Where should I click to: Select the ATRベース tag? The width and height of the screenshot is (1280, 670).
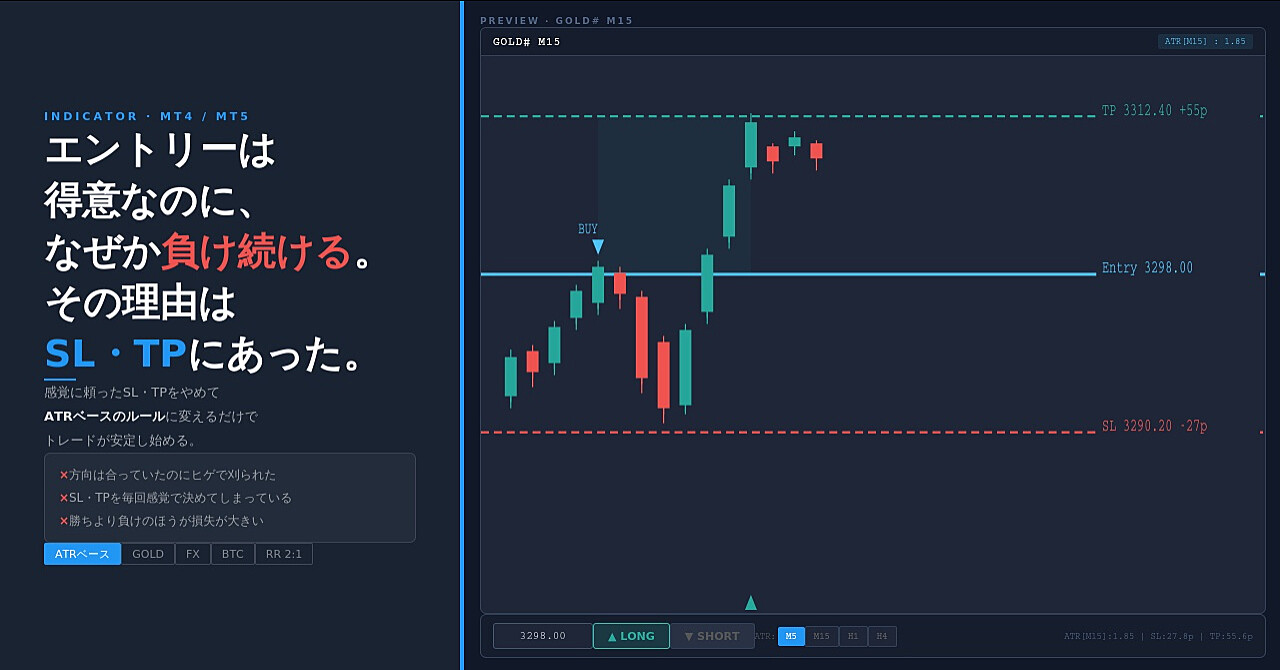pos(82,554)
